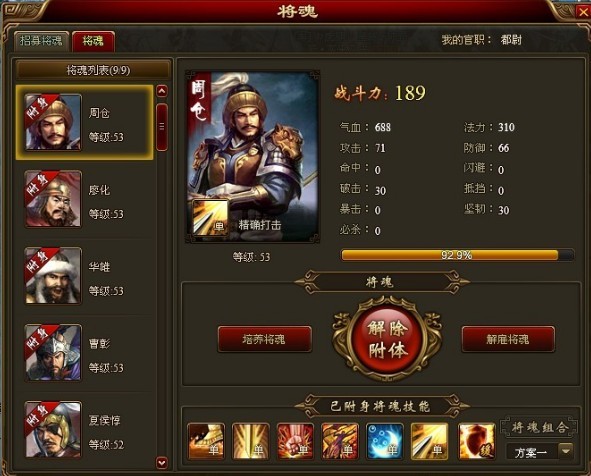Viewport: 591px width, 476px height.
Task: Click the 92.9% experience progress bar
Action: coord(457,255)
